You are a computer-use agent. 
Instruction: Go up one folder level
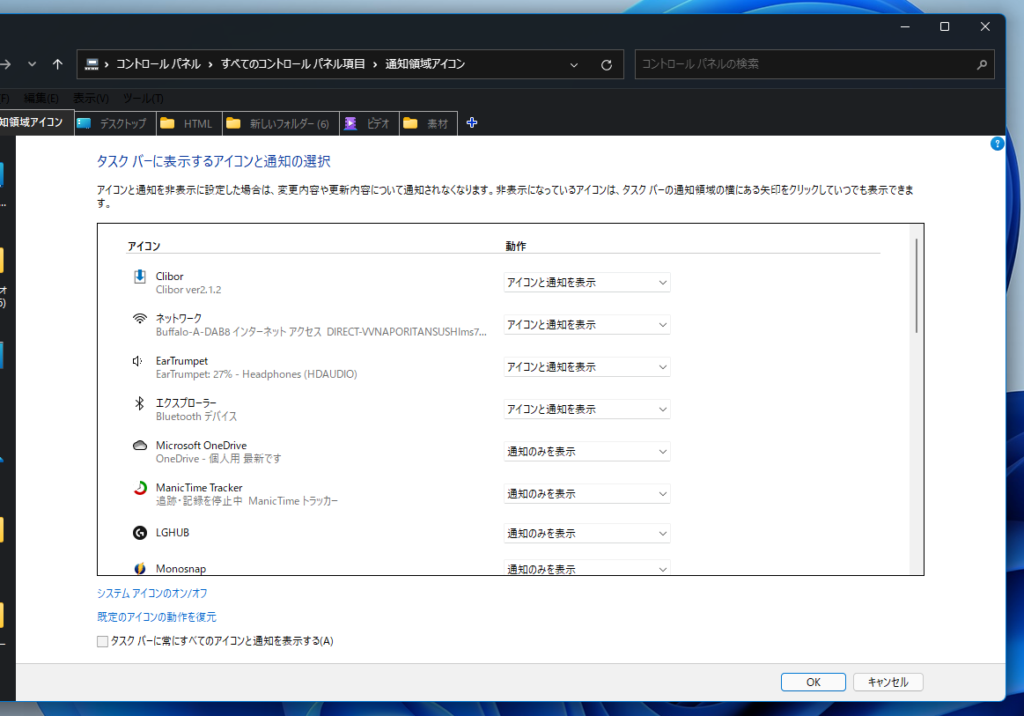tap(57, 64)
